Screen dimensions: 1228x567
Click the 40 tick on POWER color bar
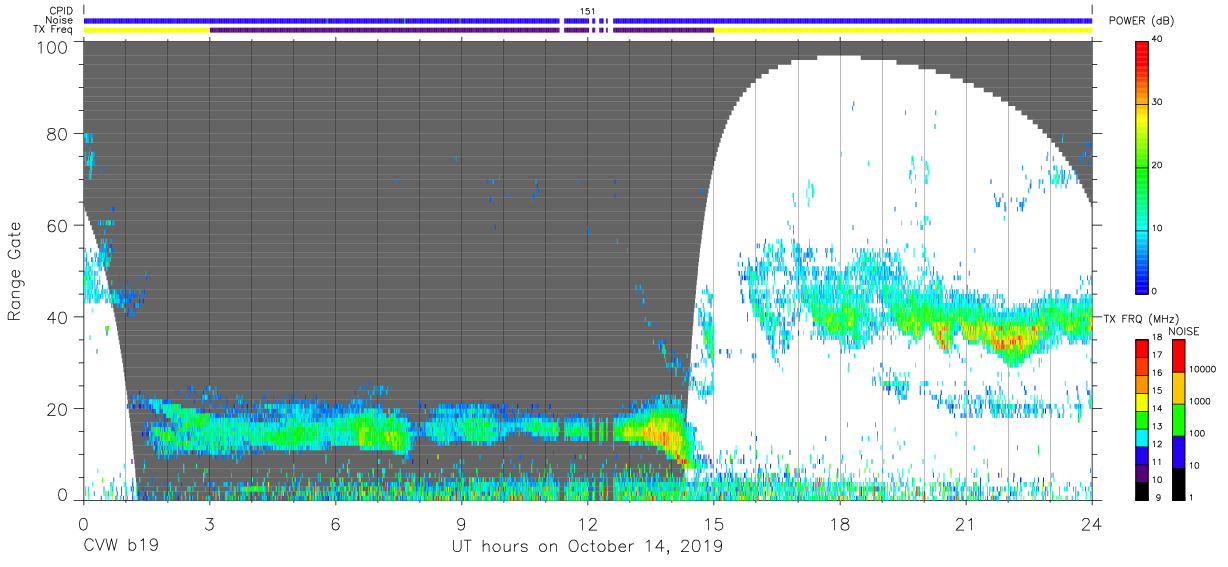tap(1157, 39)
